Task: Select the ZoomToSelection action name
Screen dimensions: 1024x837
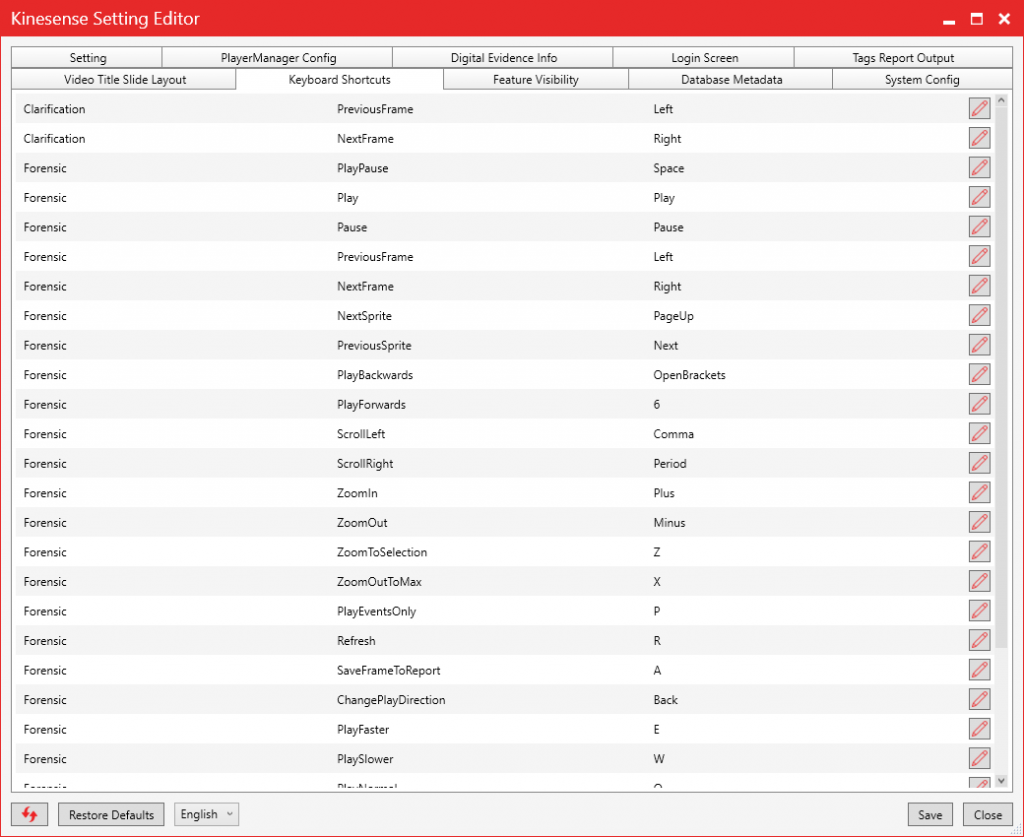Action: point(381,552)
